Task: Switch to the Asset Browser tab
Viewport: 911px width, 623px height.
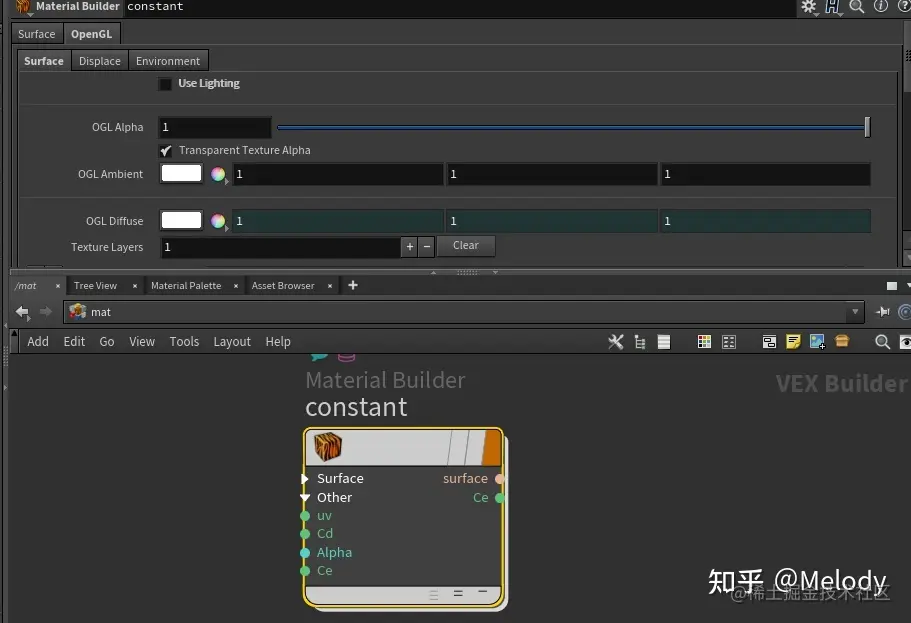Action: [x=283, y=286]
